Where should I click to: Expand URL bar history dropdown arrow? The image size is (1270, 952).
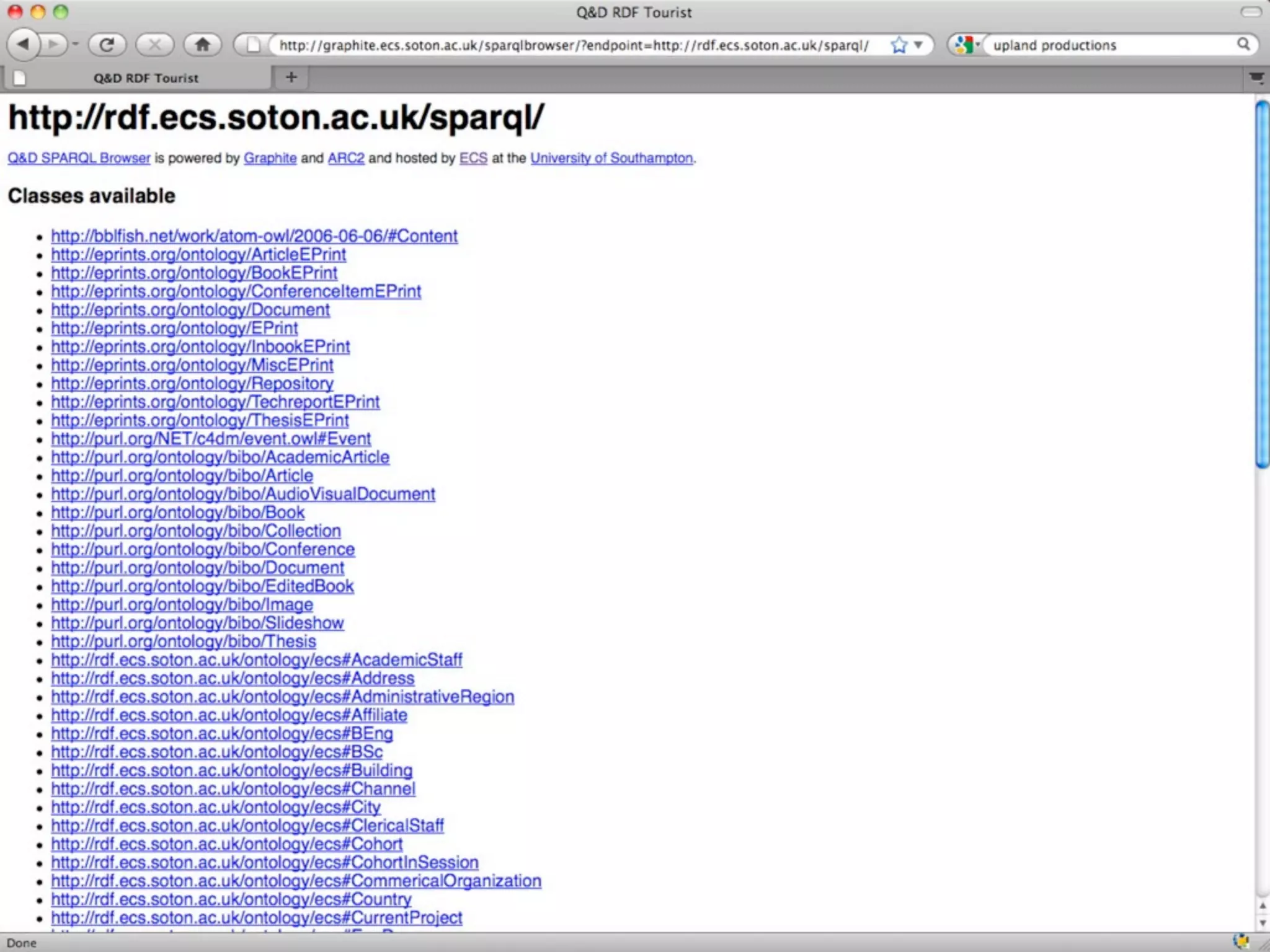918,45
